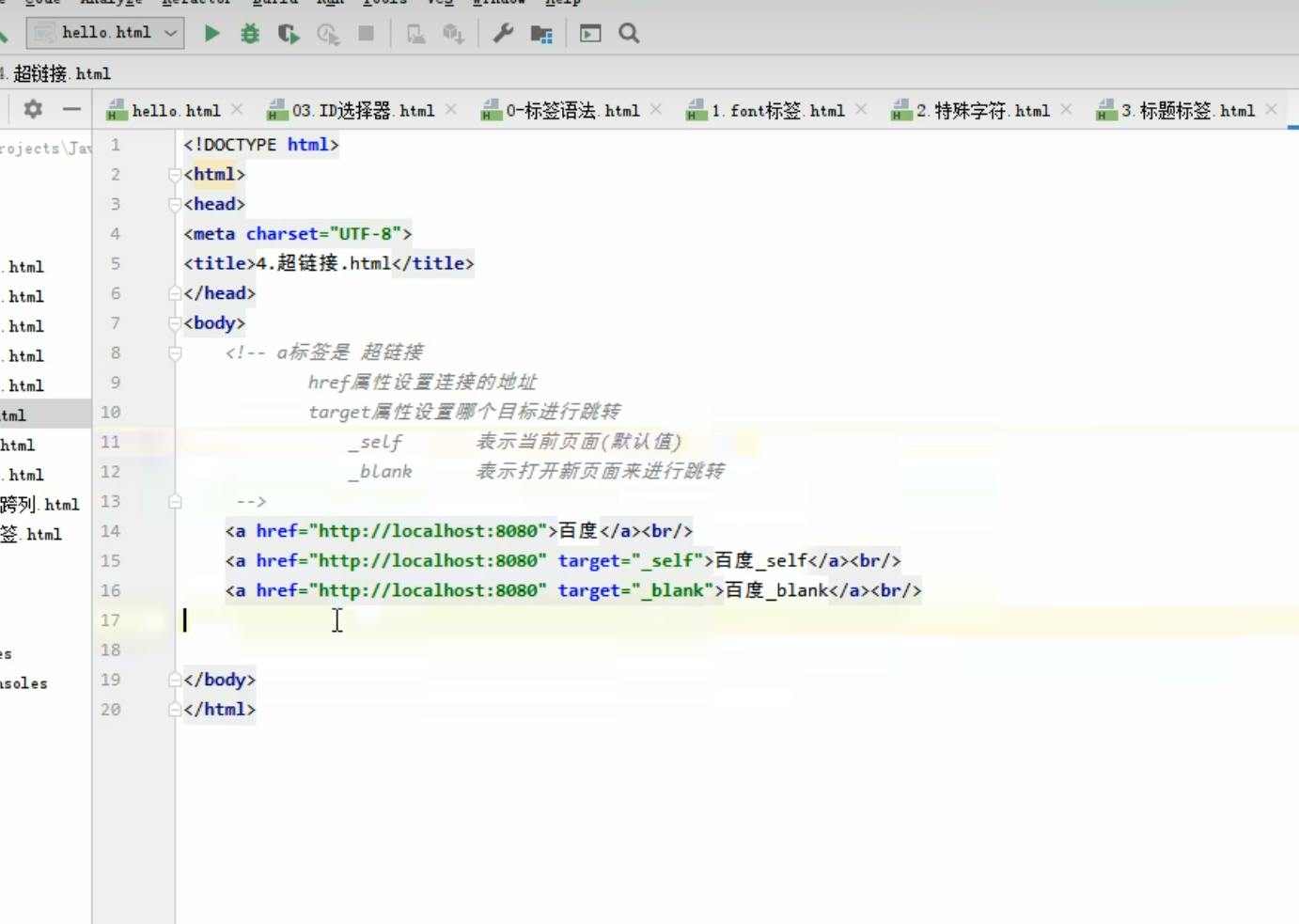Click the </body> fold marker on line 19
1299x924 pixels.
click(x=175, y=680)
